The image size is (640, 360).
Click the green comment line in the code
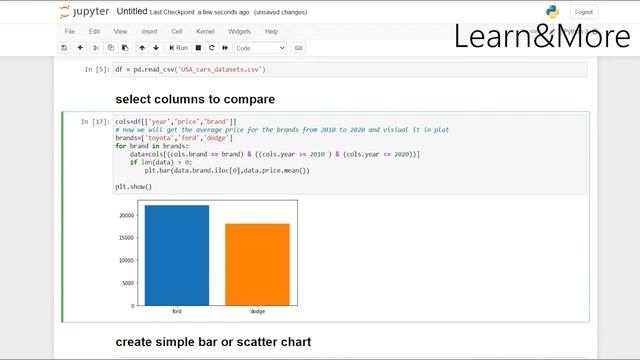coord(282,130)
